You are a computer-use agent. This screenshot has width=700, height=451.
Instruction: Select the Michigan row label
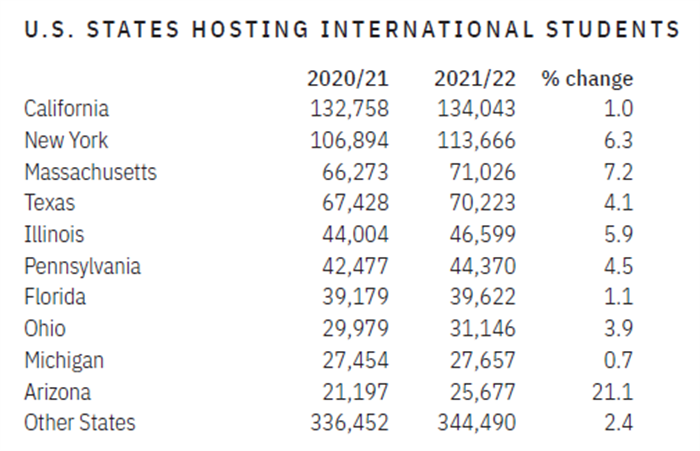64,361
